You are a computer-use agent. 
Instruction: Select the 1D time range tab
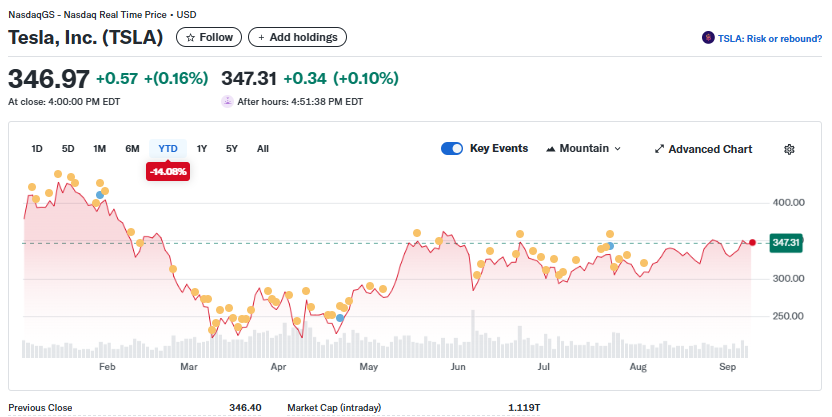[x=37, y=149]
